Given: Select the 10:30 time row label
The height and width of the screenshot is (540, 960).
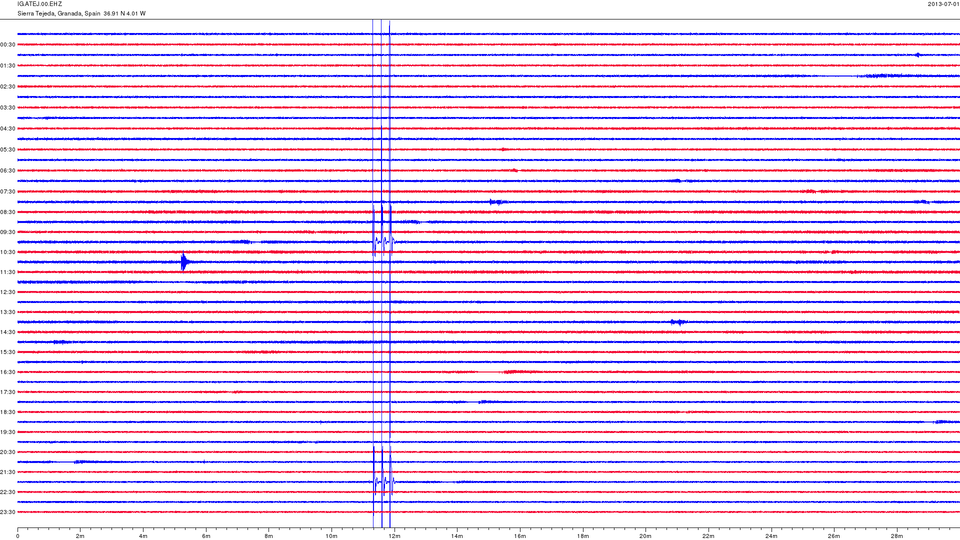Looking at the screenshot, I should point(8,252).
